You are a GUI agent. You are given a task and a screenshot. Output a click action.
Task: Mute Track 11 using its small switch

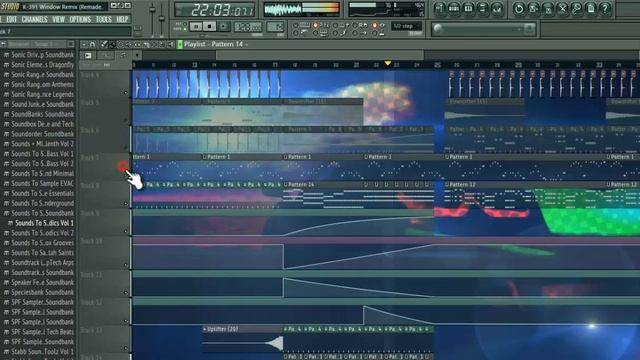(126, 292)
